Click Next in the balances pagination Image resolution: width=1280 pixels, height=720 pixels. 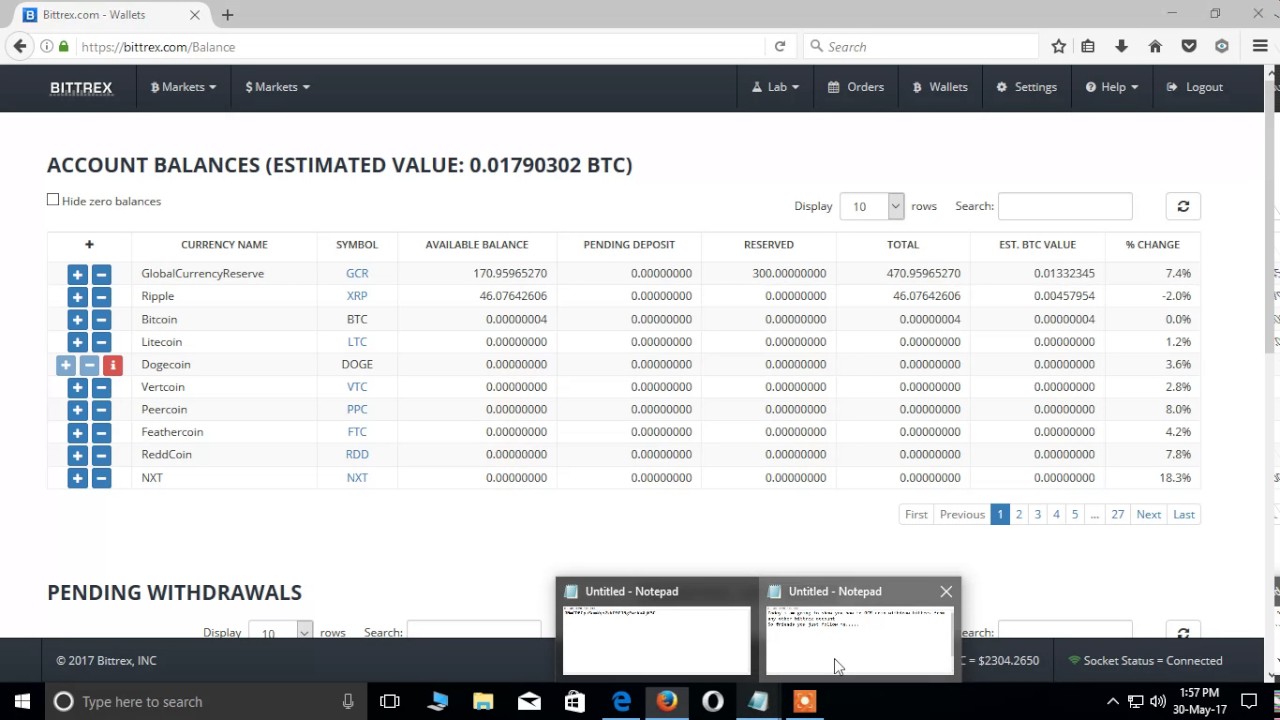pyautogui.click(x=1148, y=514)
